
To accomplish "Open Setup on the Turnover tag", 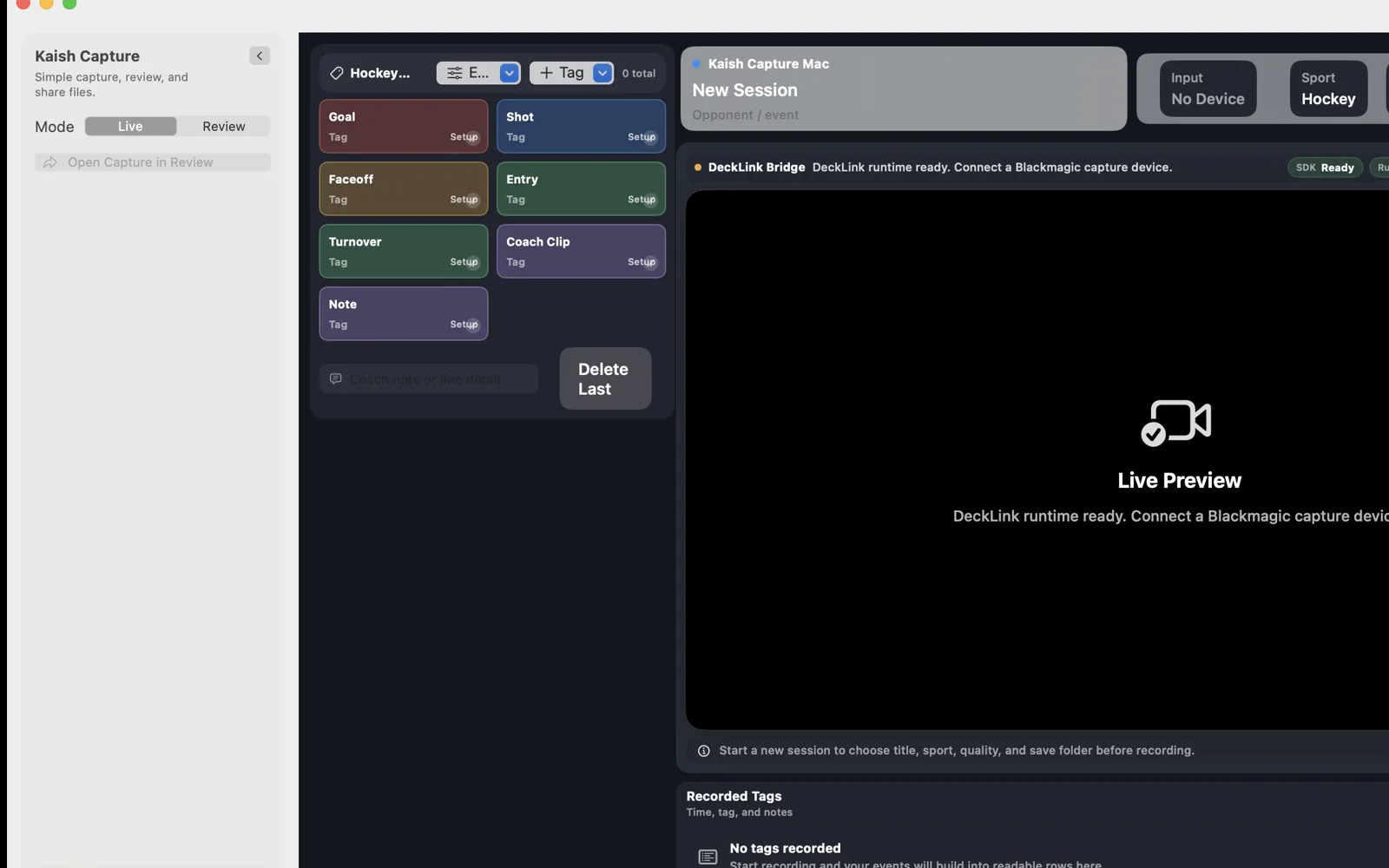I will [464, 262].
